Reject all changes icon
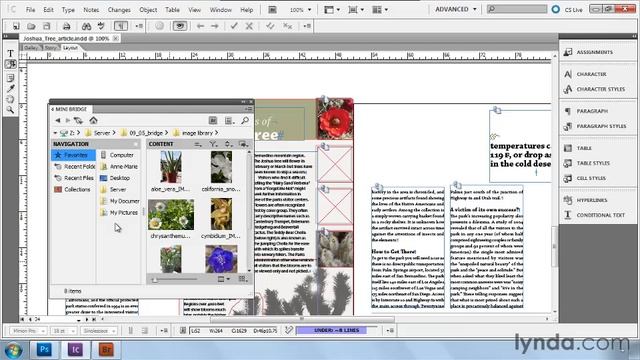Image resolution: width=640 pixels, height=360 pixels. click(287, 26)
